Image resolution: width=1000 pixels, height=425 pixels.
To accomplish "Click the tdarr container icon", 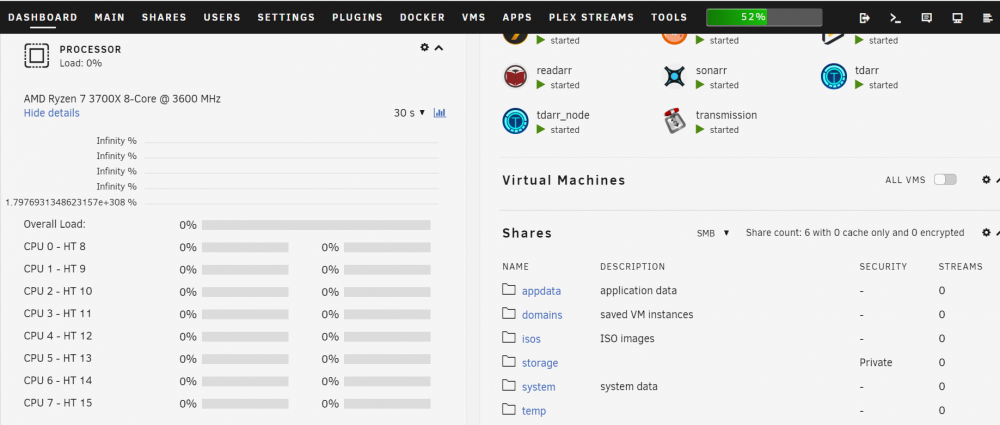I will tap(834, 76).
